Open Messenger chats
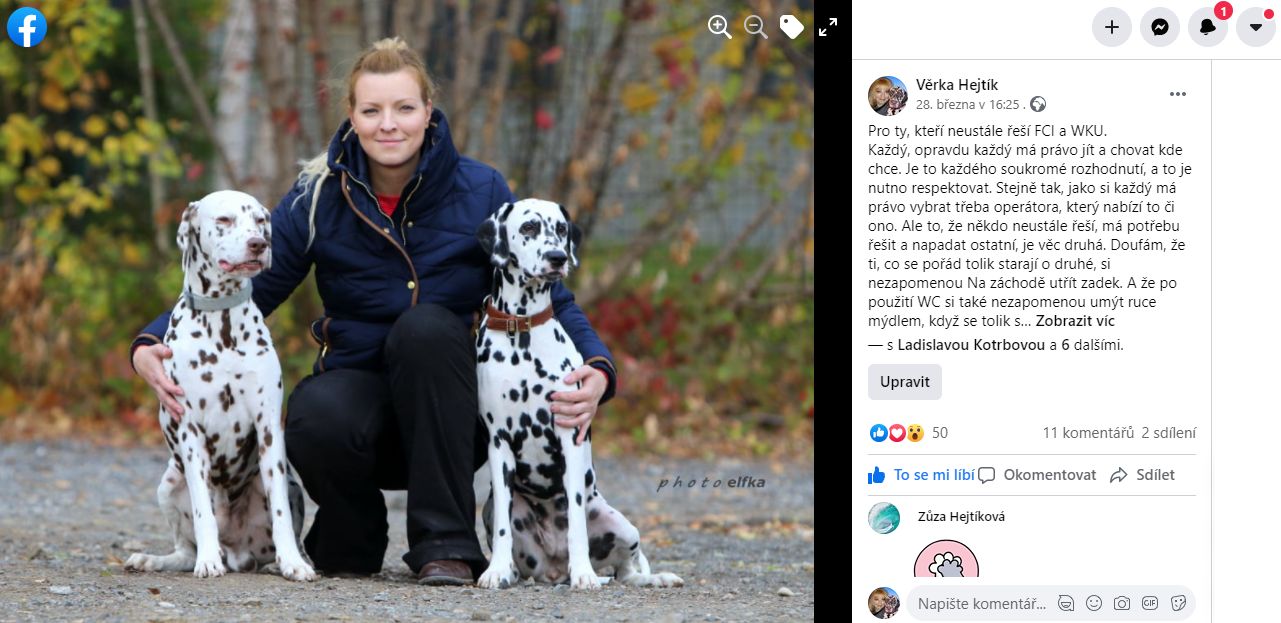Image resolution: width=1281 pixels, height=623 pixels. 1160,27
